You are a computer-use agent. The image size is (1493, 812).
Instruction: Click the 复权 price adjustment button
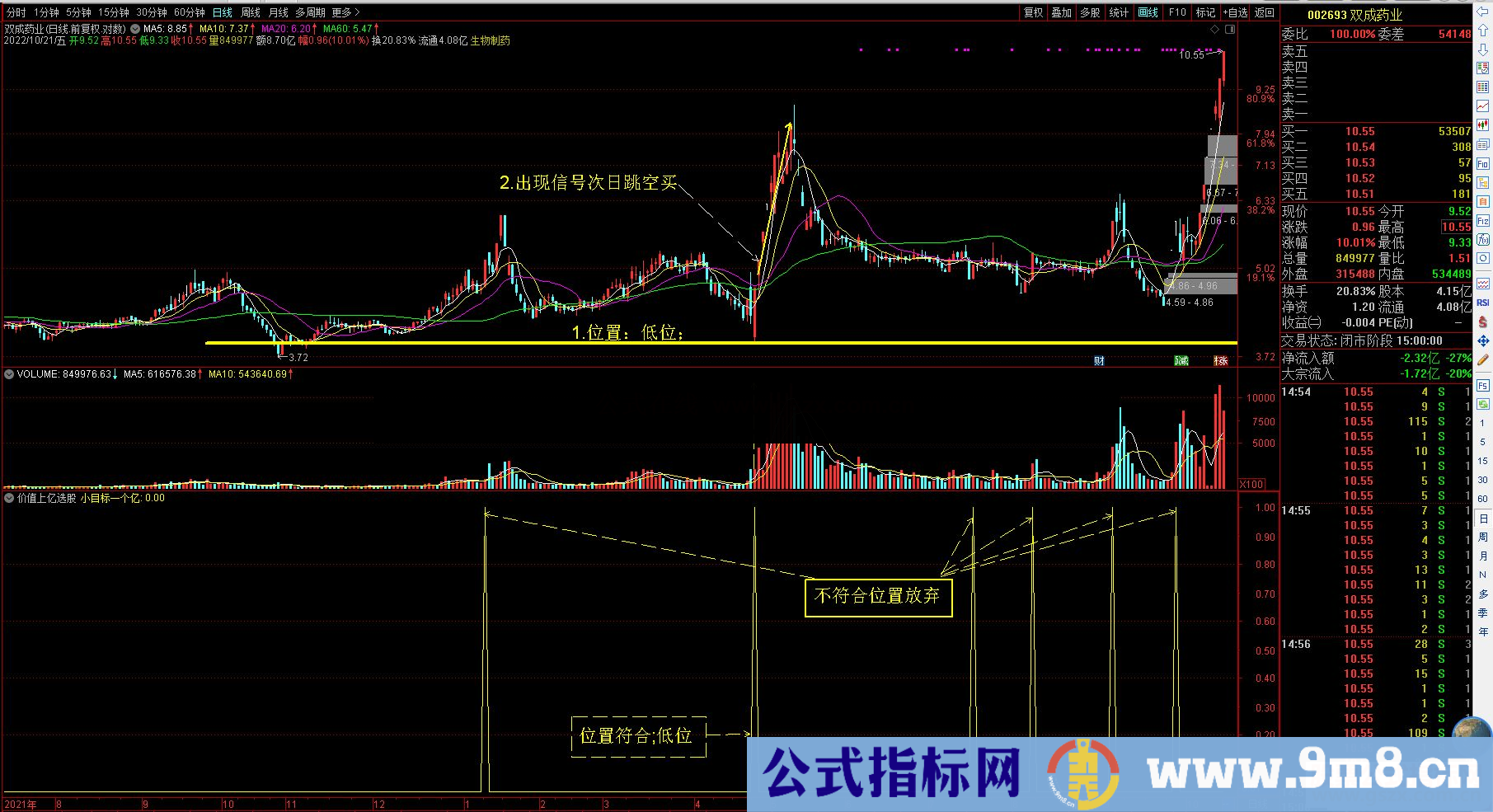(x=1035, y=12)
